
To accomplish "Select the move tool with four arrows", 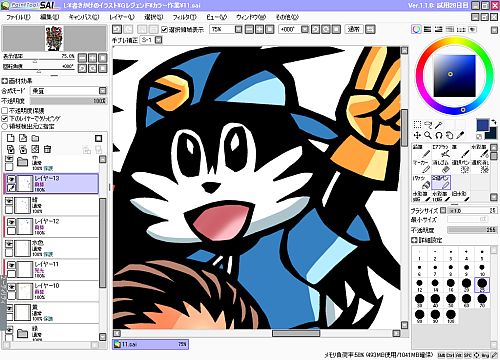I will coord(417,135).
